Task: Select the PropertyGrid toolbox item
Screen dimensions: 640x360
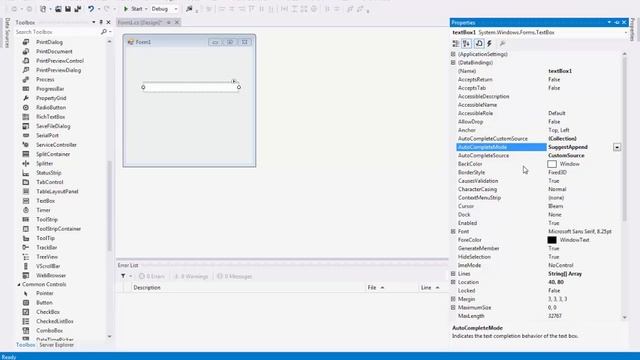Action: tap(51, 98)
